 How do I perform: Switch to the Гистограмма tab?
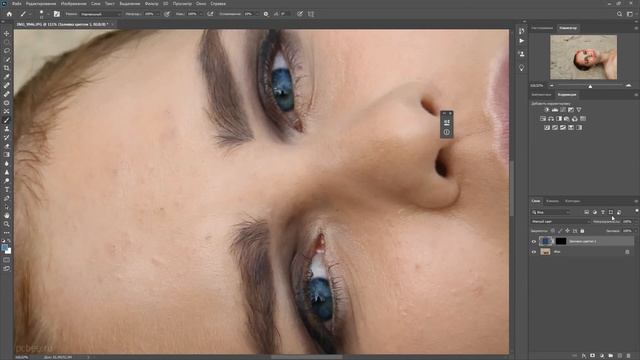point(542,28)
